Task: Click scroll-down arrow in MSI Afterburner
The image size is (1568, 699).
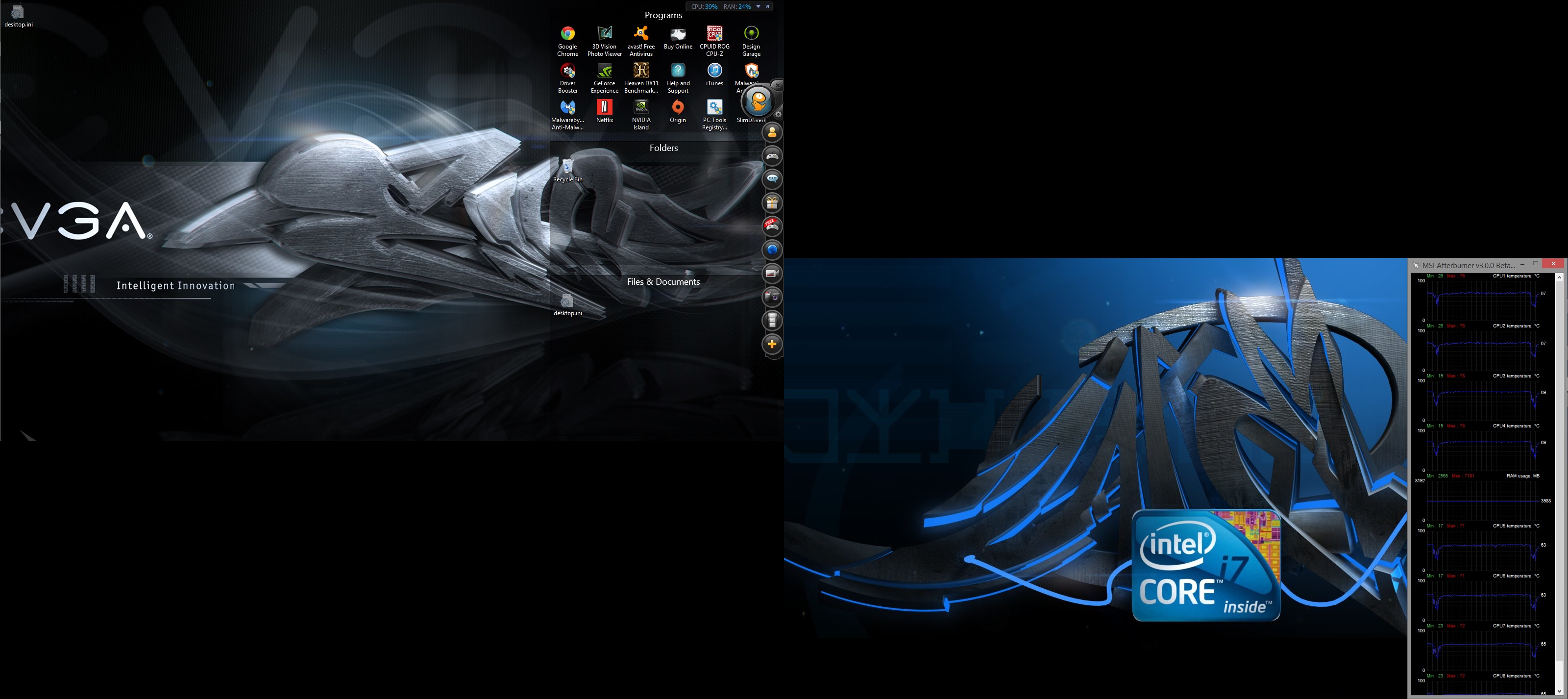Action: tap(1560, 691)
